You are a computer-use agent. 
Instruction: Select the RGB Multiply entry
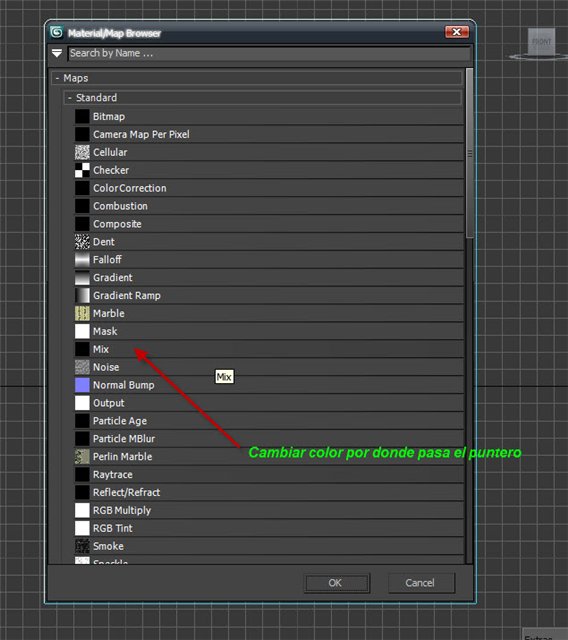269,510
